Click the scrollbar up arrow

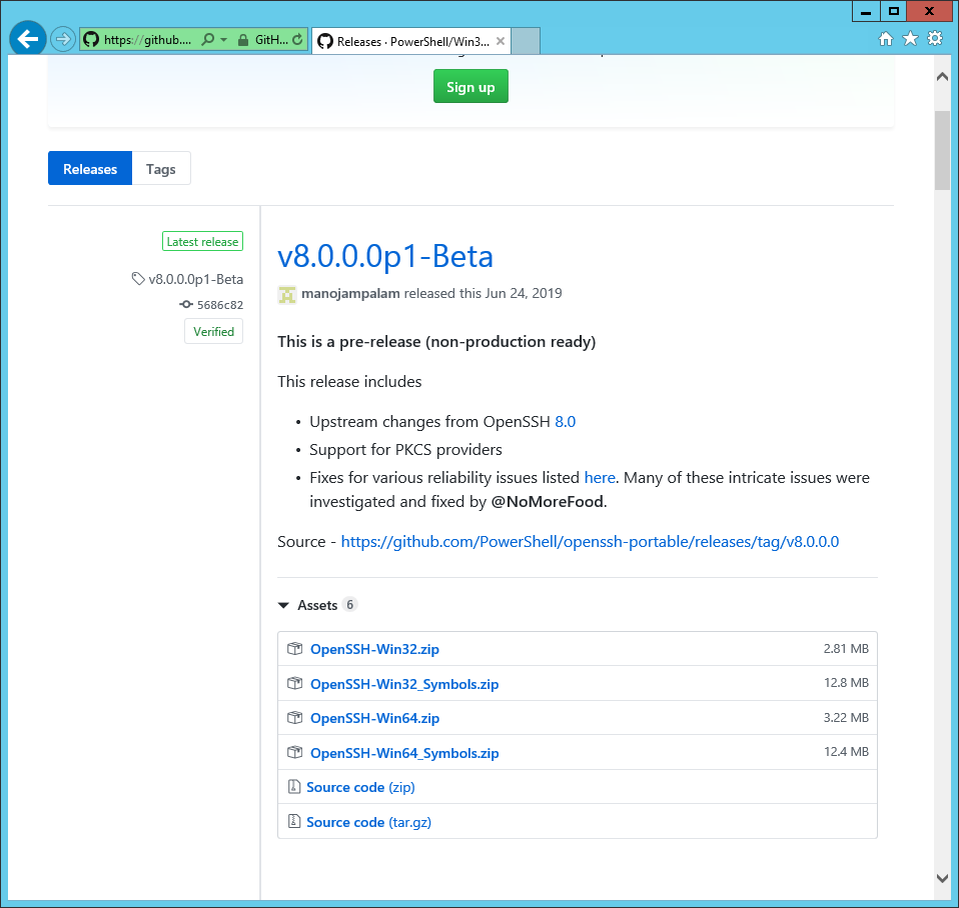click(942, 76)
